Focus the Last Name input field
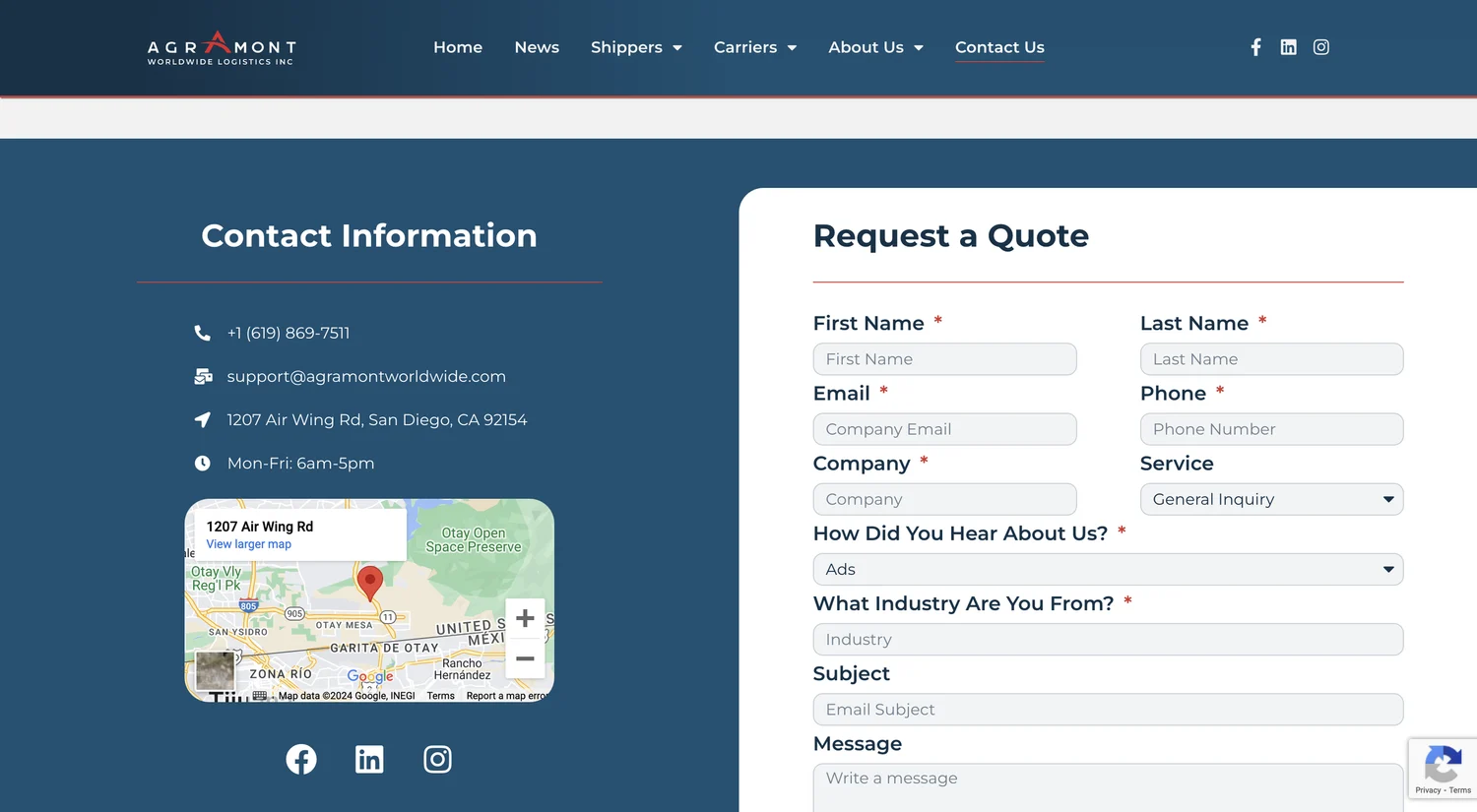This screenshot has height=812, width=1477. click(1271, 359)
